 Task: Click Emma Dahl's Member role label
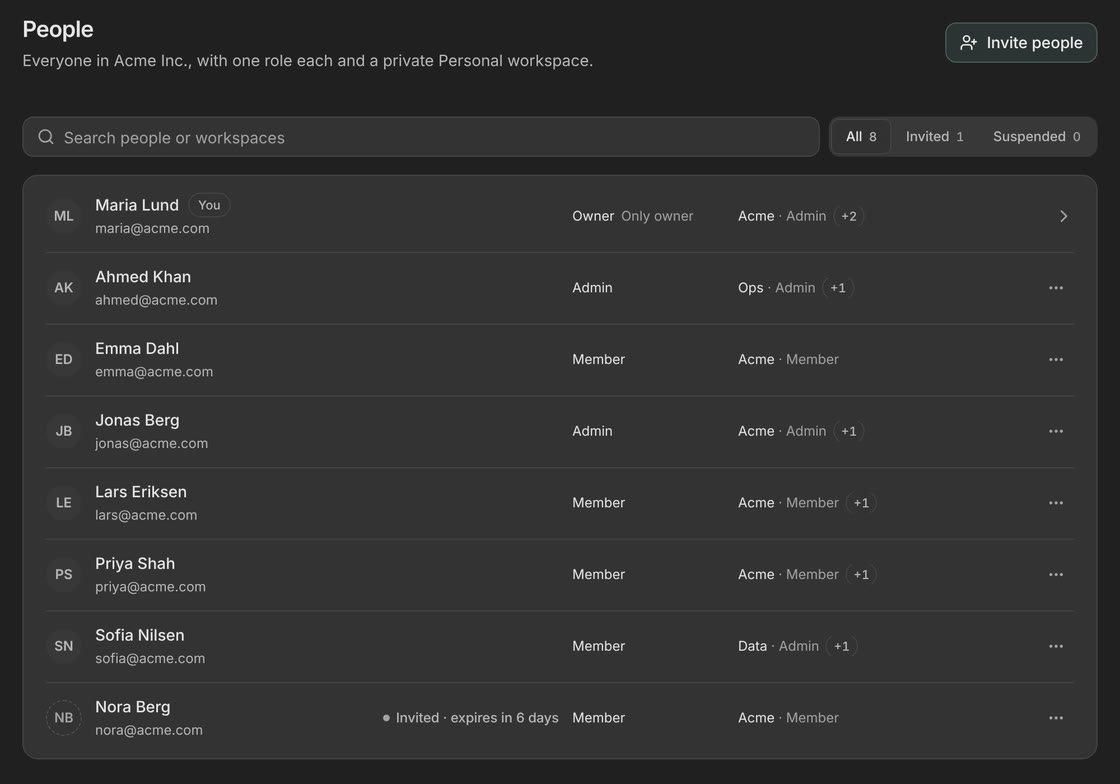[599, 359]
